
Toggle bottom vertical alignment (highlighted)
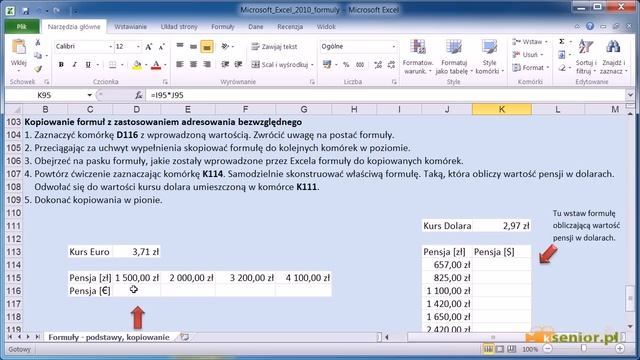pos(207,47)
